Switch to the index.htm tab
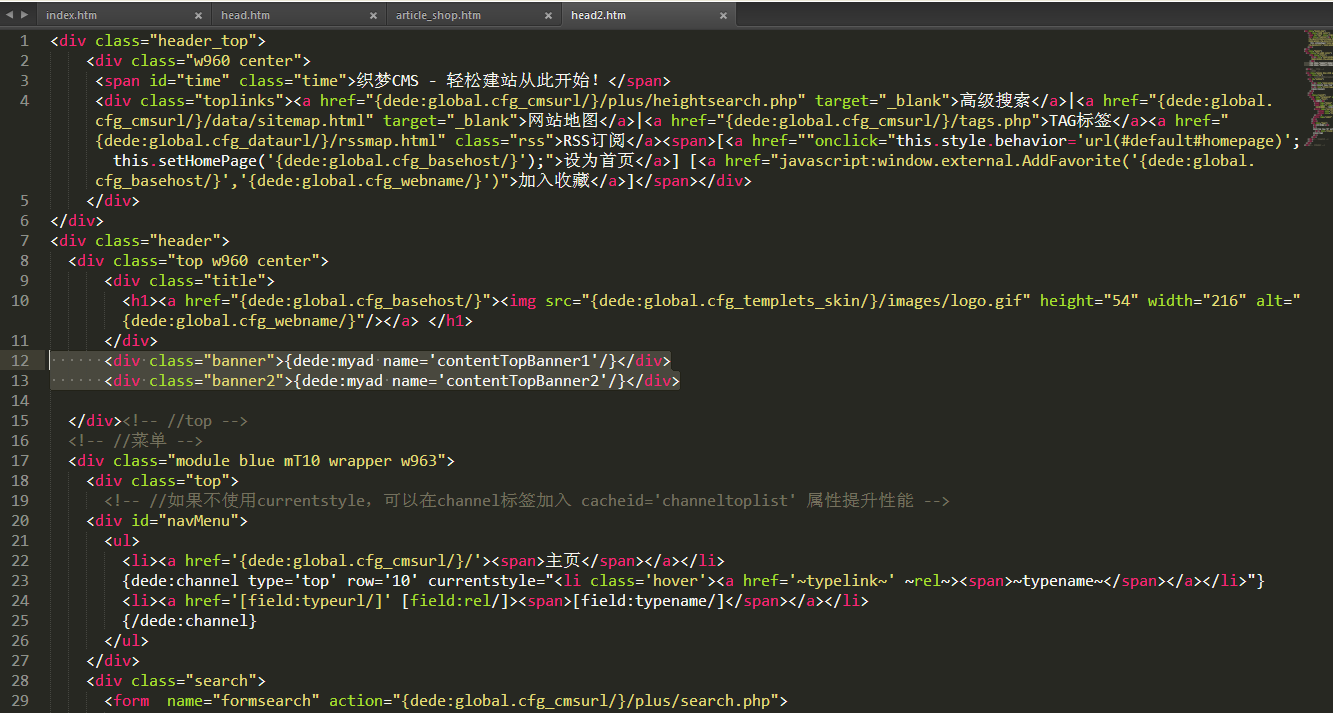 [x=72, y=15]
